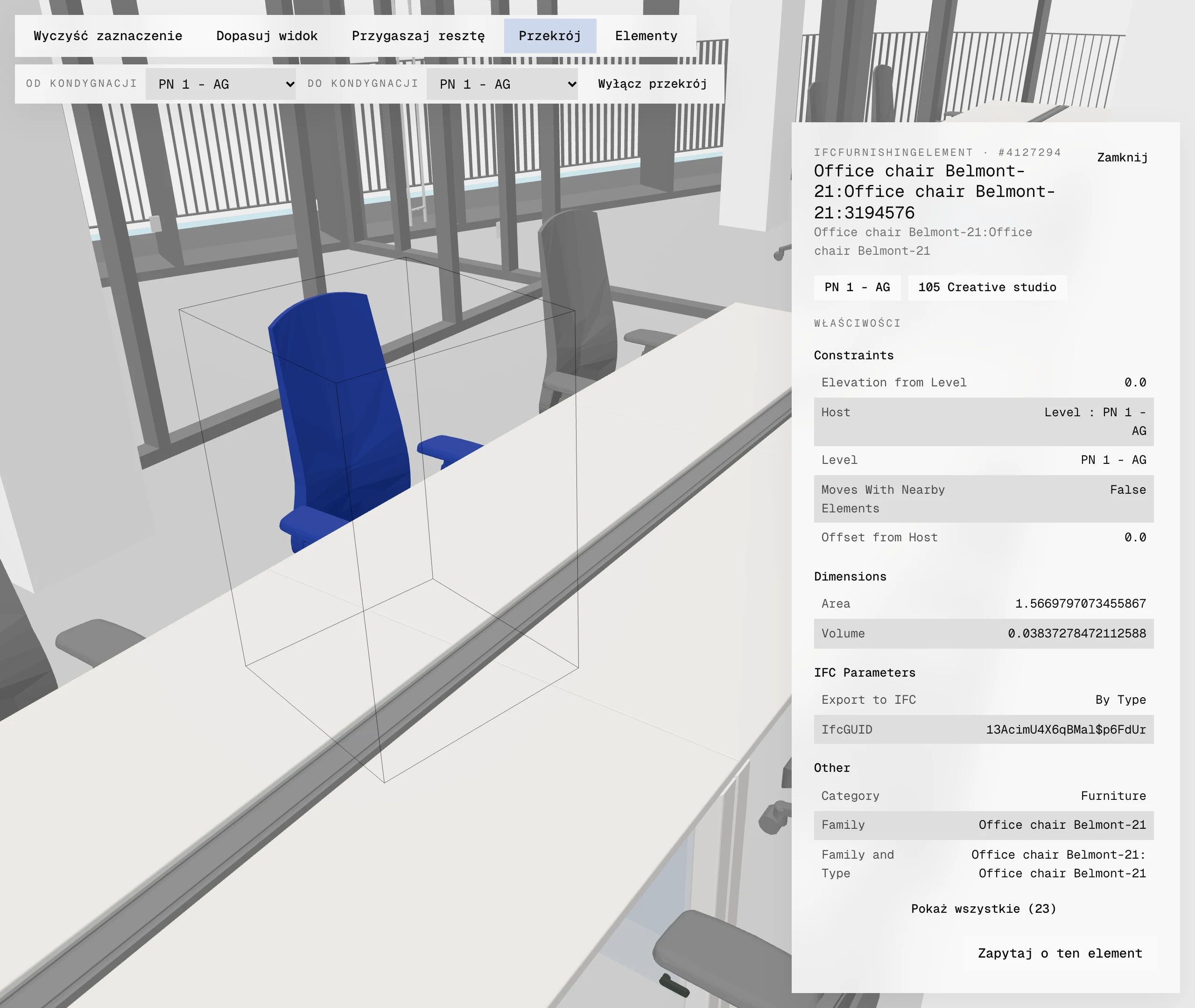Click Moves With Nearby Elements row
Screen dimensions: 1195x1008
click(x=984, y=499)
